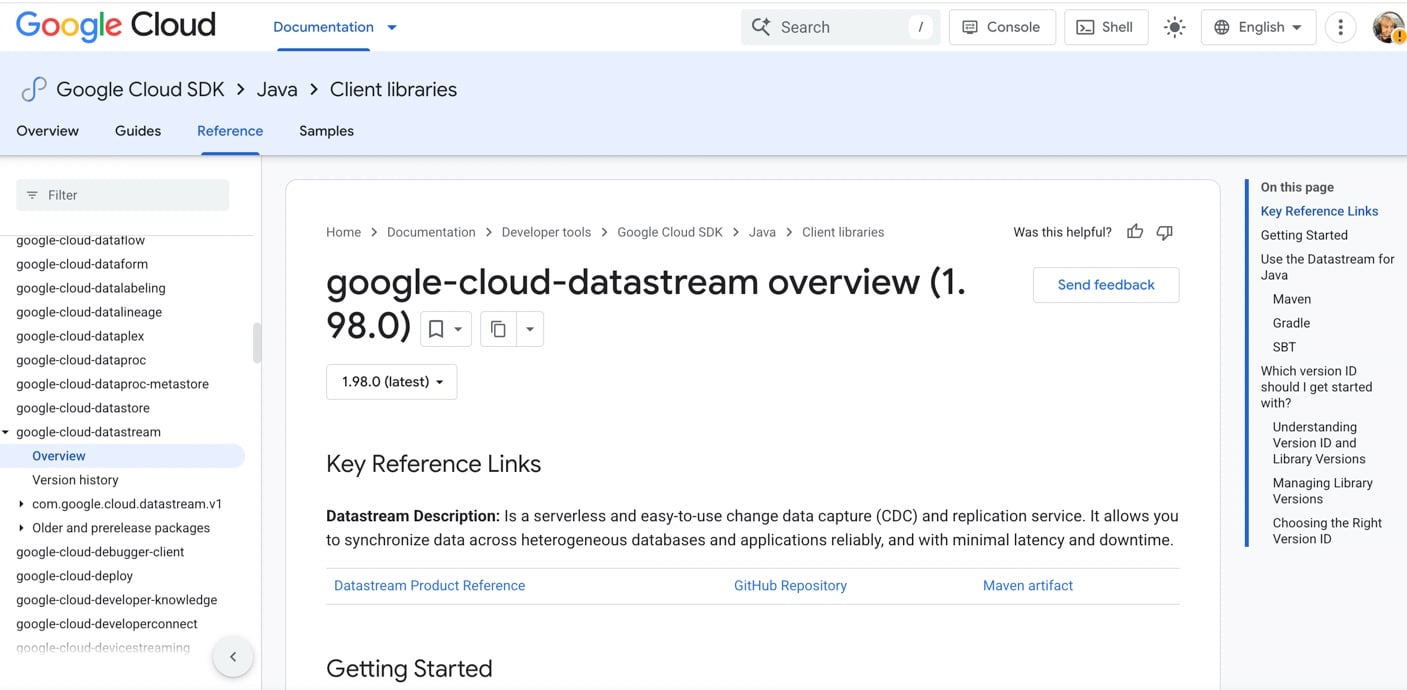
Task: Open the 1.98.0 (latest) version dropdown
Action: 392,382
